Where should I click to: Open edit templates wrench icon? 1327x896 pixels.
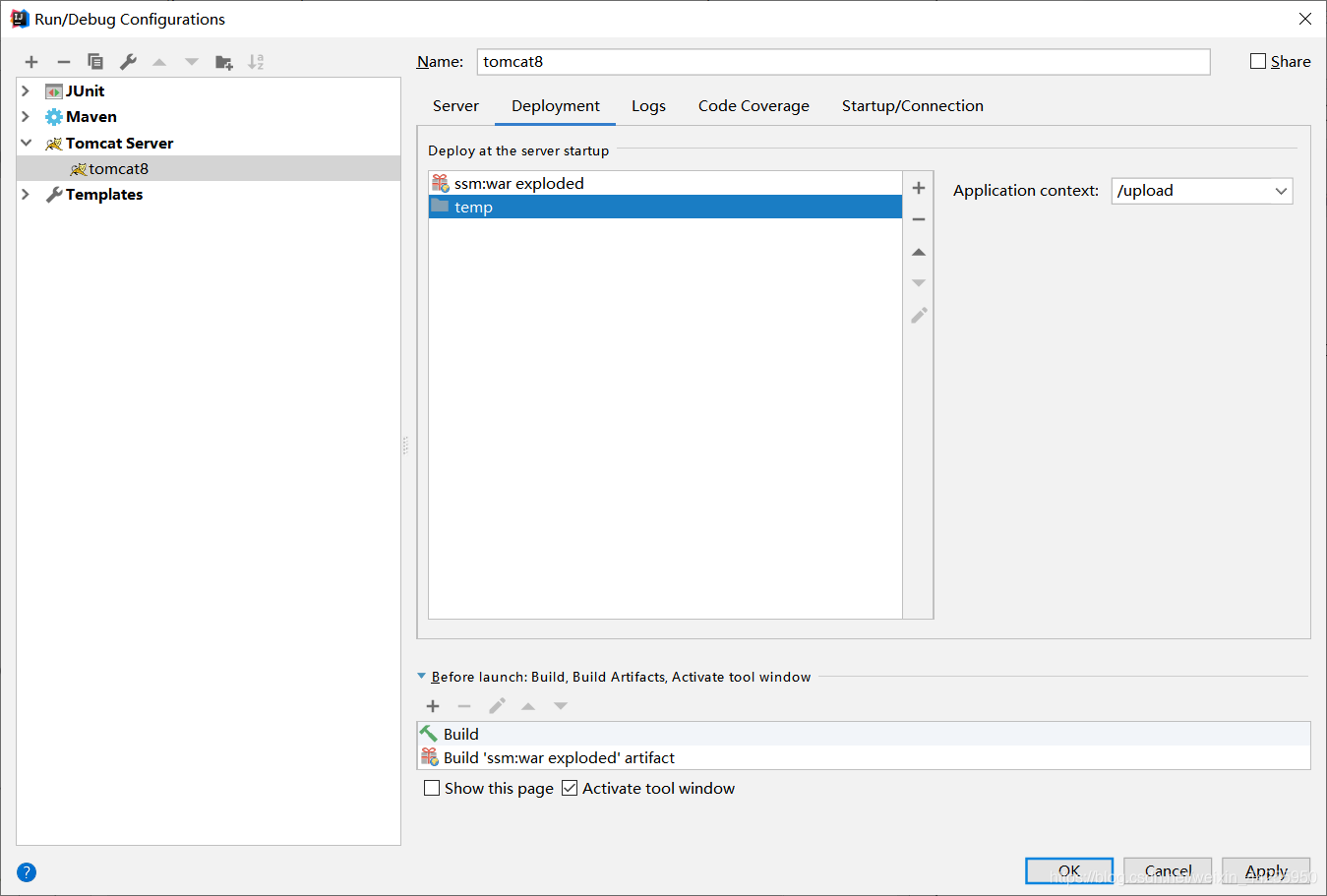click(x=128, y=62)
